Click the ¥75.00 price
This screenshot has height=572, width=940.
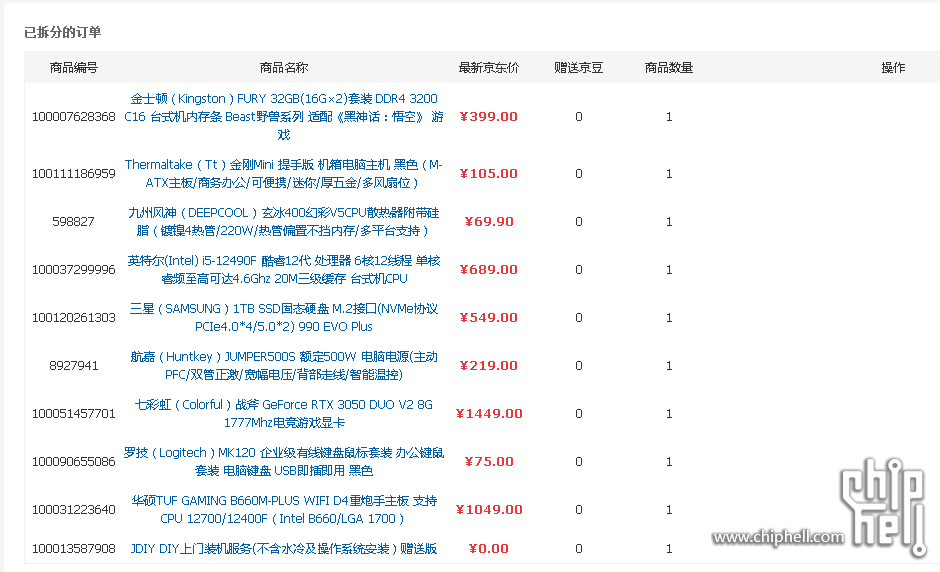(489, 461)
